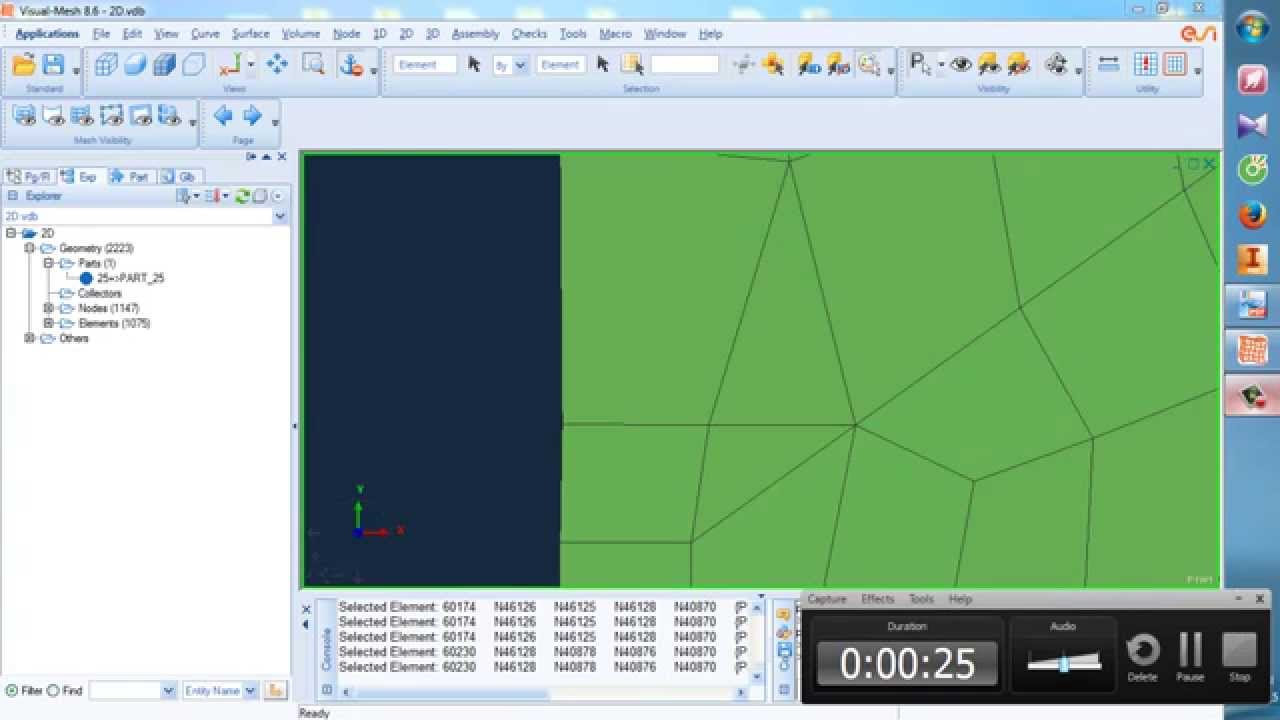Switch to the Glb tab
Viewport: 1280px width, 720px height.
pos(180,176)
